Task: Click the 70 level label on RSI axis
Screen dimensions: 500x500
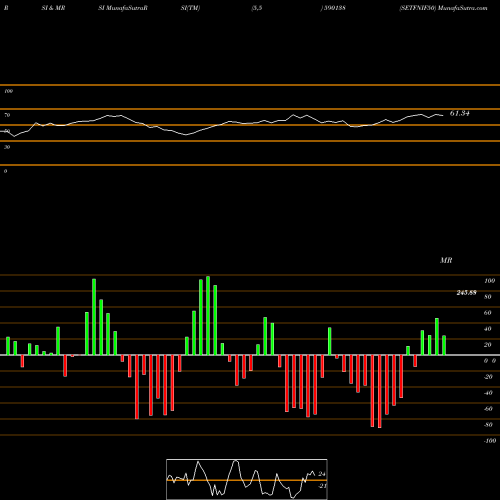Action: (7, 115)
